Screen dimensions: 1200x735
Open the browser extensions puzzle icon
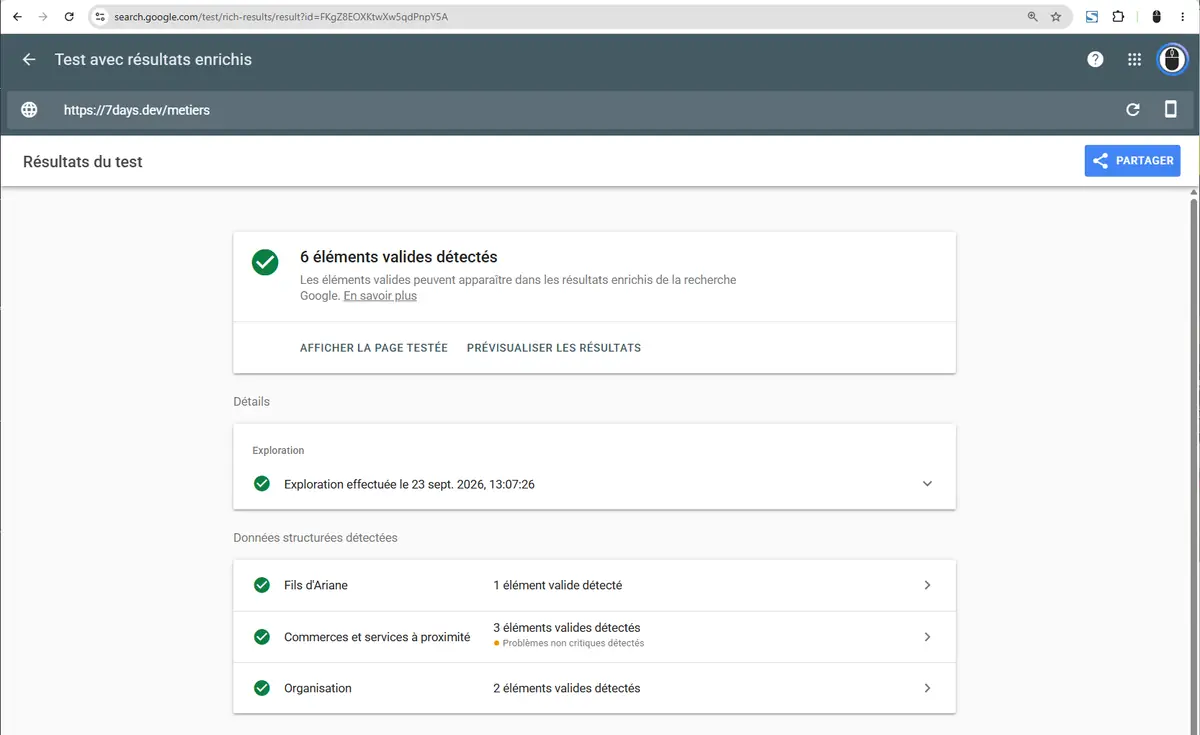1118,17
